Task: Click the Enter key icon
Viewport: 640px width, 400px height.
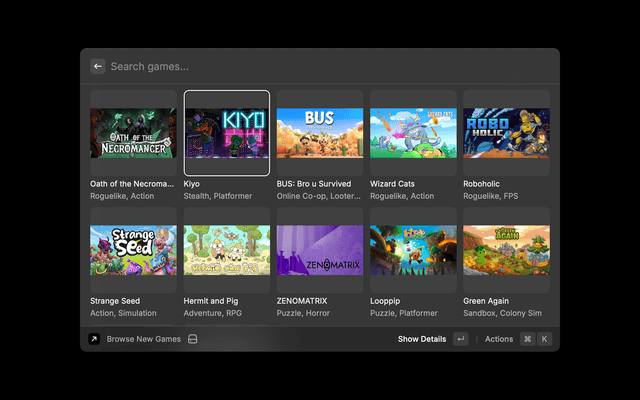Action: click(x=460, y=339)
